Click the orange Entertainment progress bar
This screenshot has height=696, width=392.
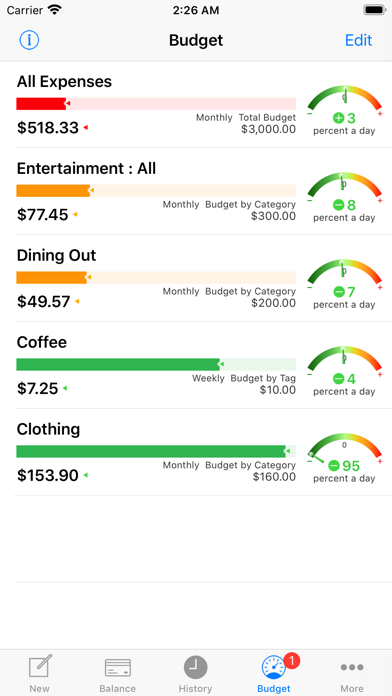[156, 191]
